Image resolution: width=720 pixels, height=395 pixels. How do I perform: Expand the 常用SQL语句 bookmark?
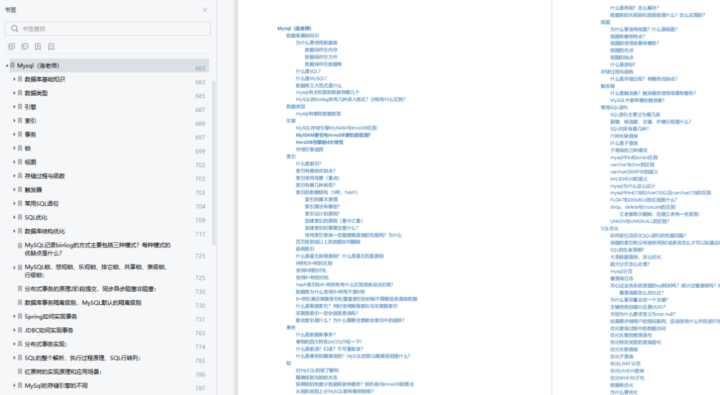(x=14, y=203)
